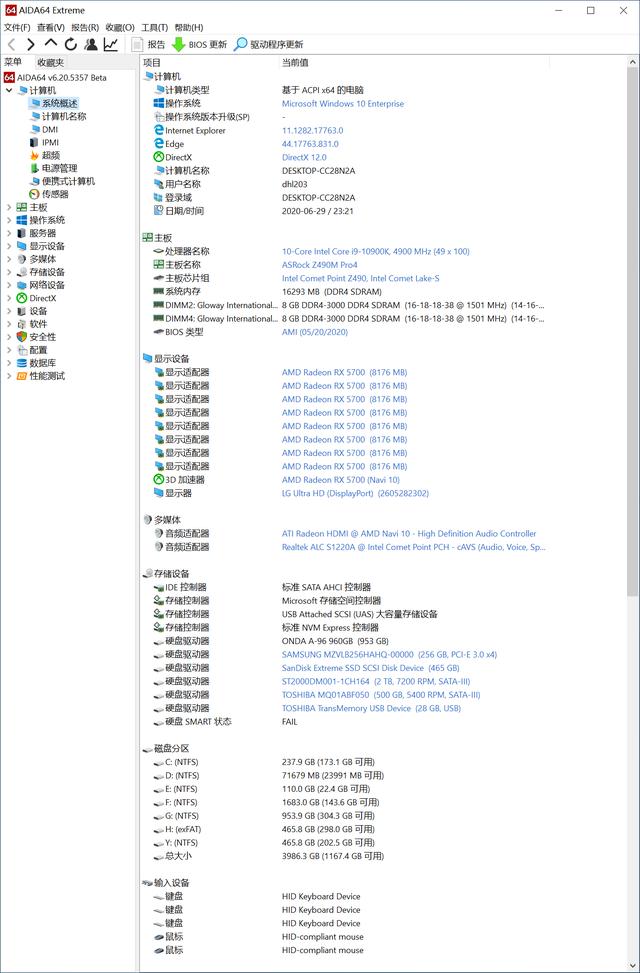Click the SanDisk Extreme SSD SCSI Disk Device link
This screenshot has height=973, width=640.
371,668
